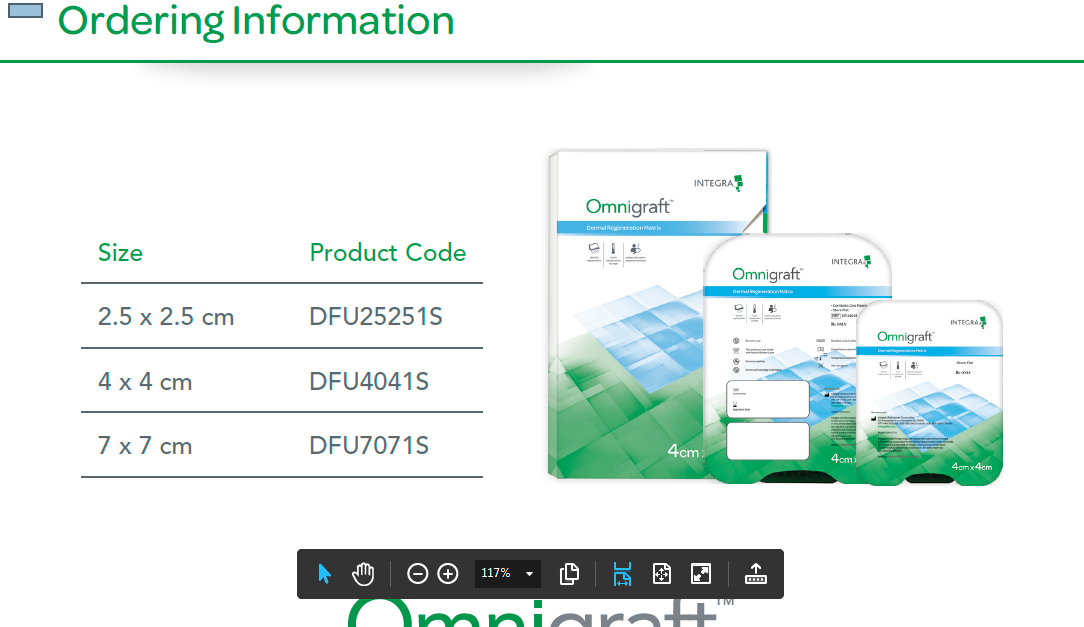
Task: Click product code DFU25251S
Action: point(376,317)
